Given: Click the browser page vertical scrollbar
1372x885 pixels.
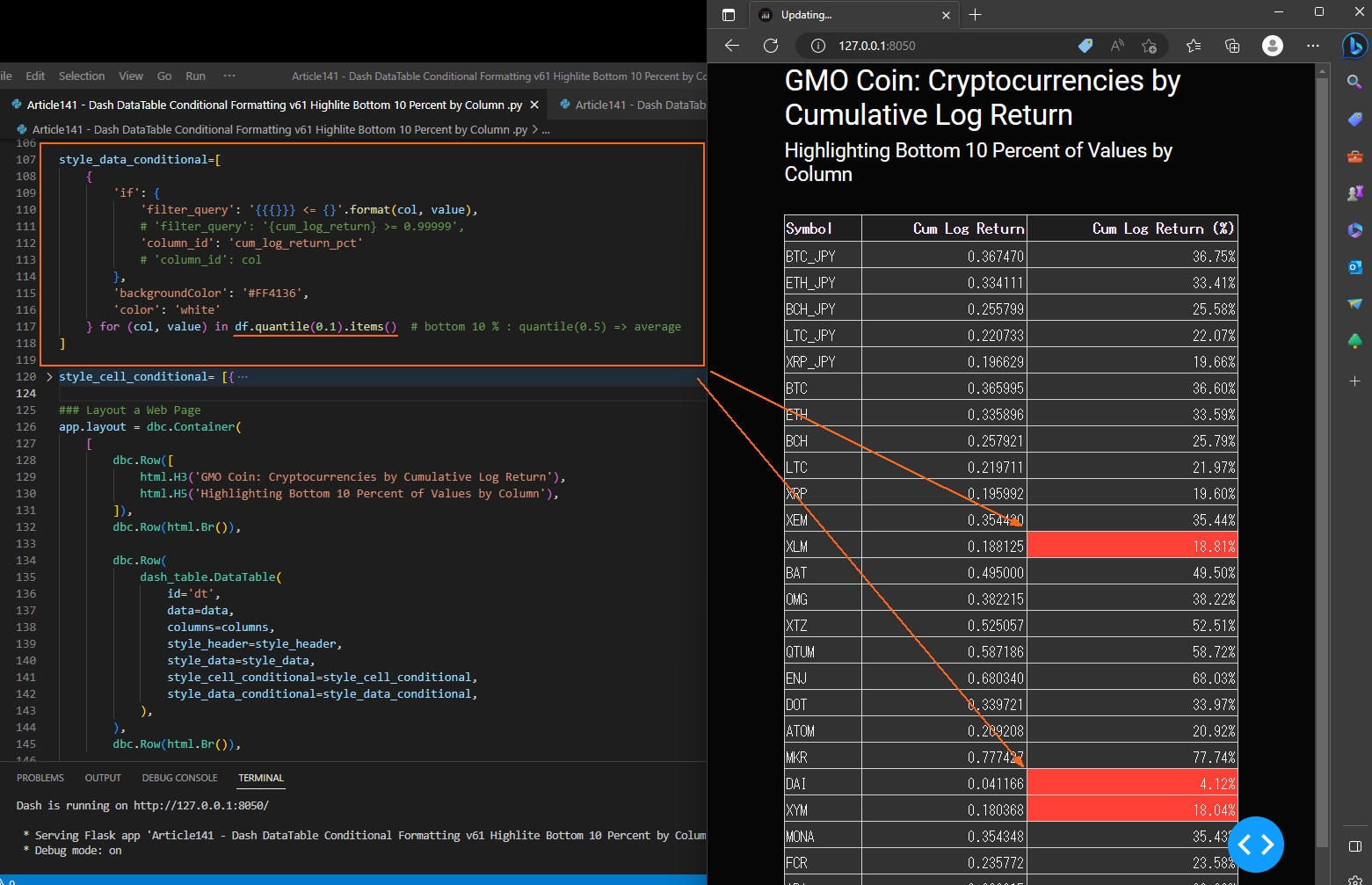Looking at the screenshot, I should pos(1322,461).
